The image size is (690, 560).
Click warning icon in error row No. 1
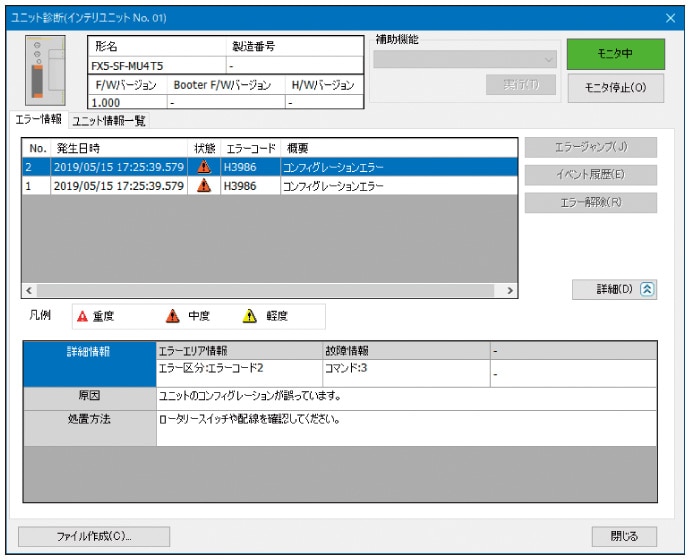click(x=204, y=186)
